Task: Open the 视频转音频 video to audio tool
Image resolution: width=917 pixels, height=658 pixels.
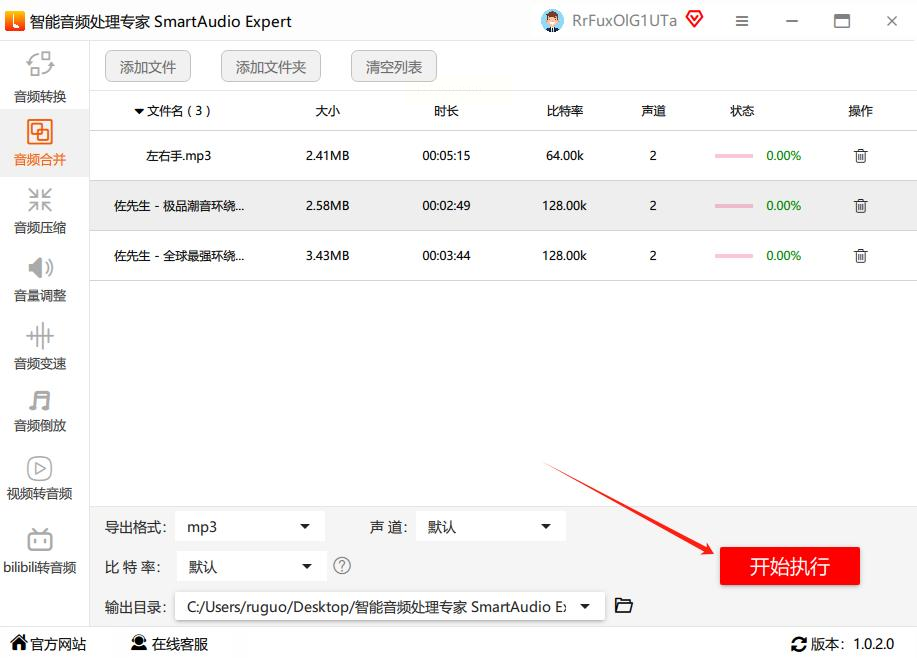Action: point(40,478)
